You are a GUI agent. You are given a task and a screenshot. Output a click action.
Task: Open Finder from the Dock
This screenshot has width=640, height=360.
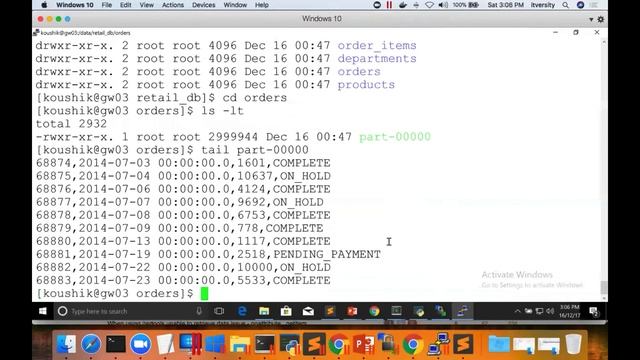pyautogui.click(x=66, y=344)
